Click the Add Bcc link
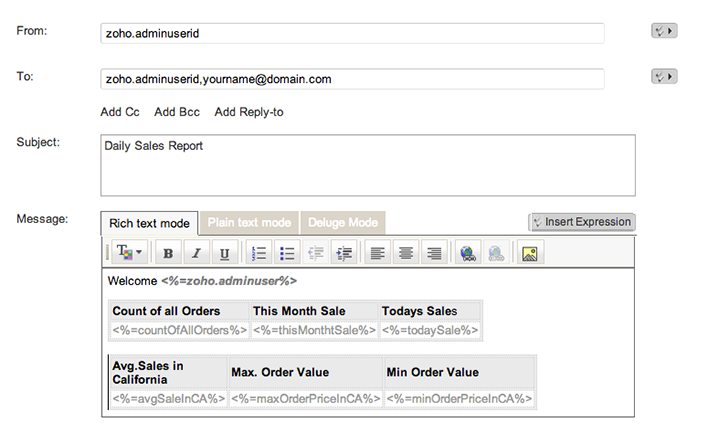Screen dimensions: 708x425 tap(177, 112)
